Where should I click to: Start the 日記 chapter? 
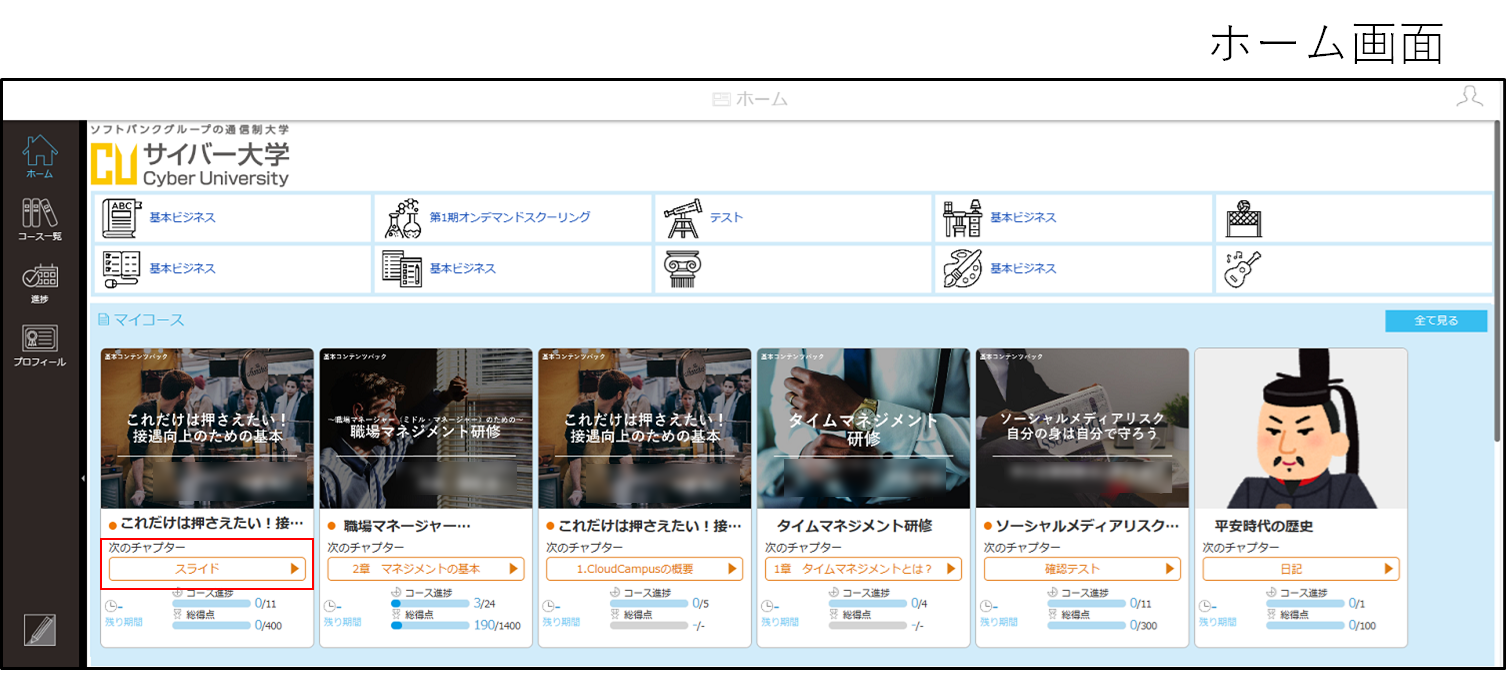pyautogui.click(x=1301, y=569)
